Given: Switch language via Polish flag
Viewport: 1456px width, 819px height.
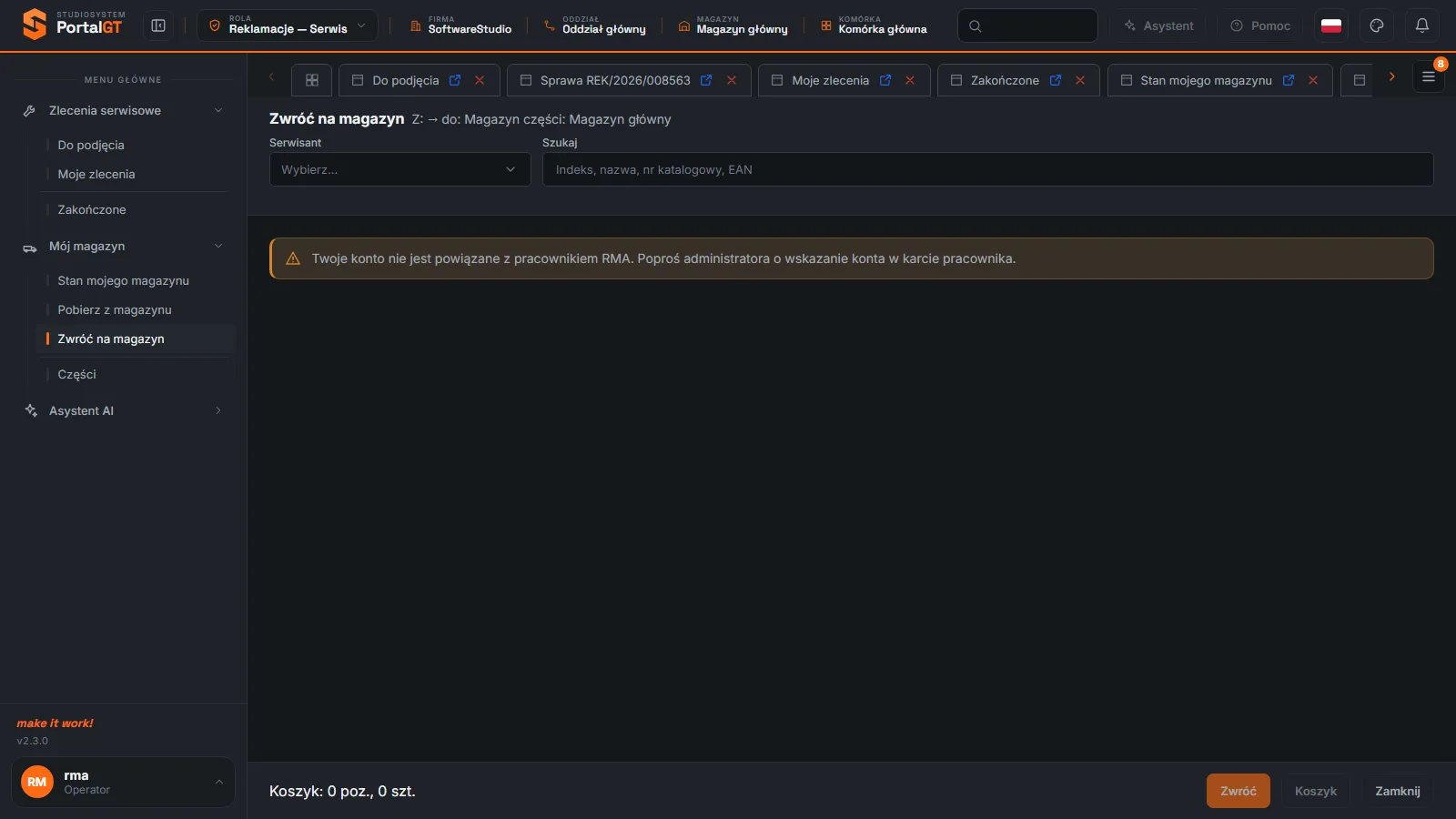Looking at the screenshot, I should 1331,25.
